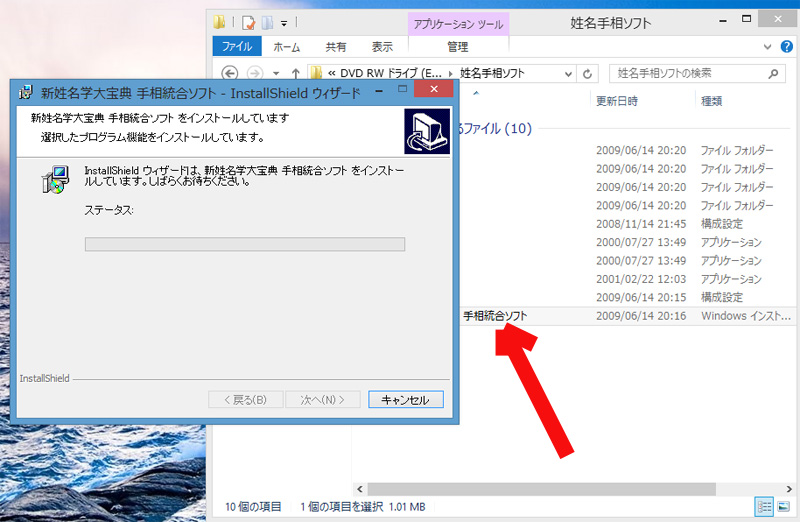Expand the Explorer ribbon chevron
The height and width of the screenshot is (522, 800).
pyautogui.click(x=767, y=47)
